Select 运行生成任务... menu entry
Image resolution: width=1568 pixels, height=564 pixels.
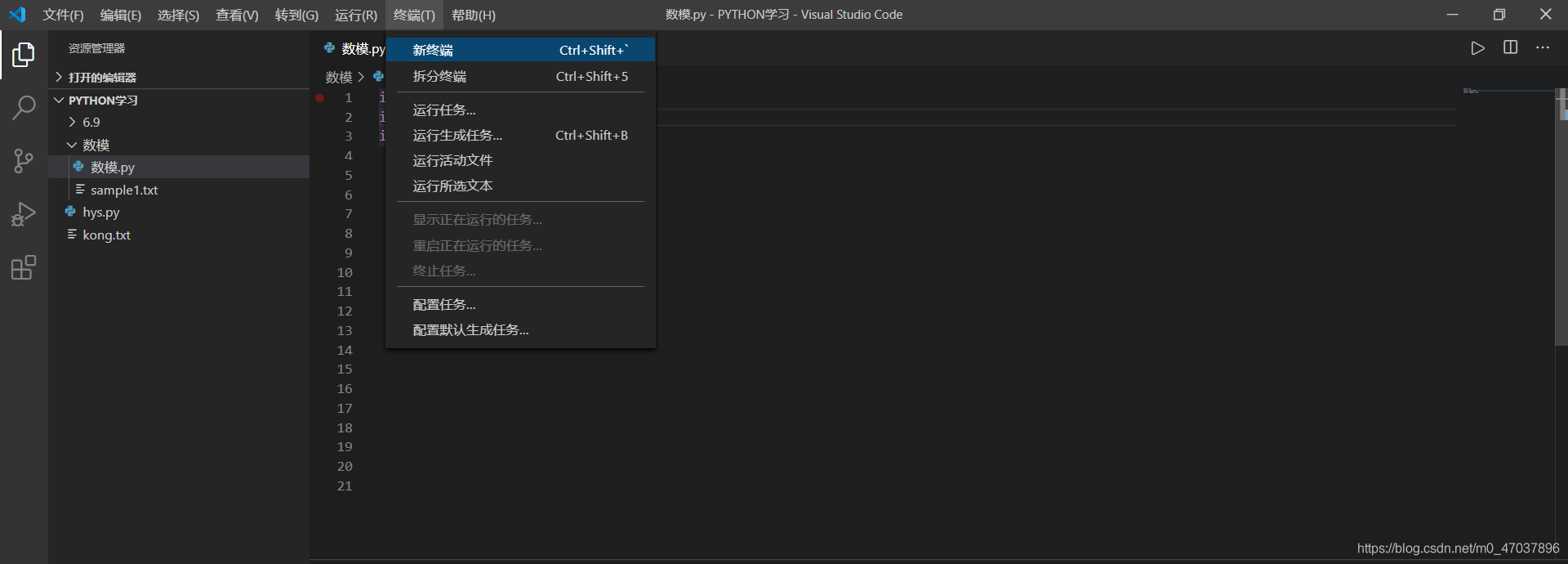520,135
